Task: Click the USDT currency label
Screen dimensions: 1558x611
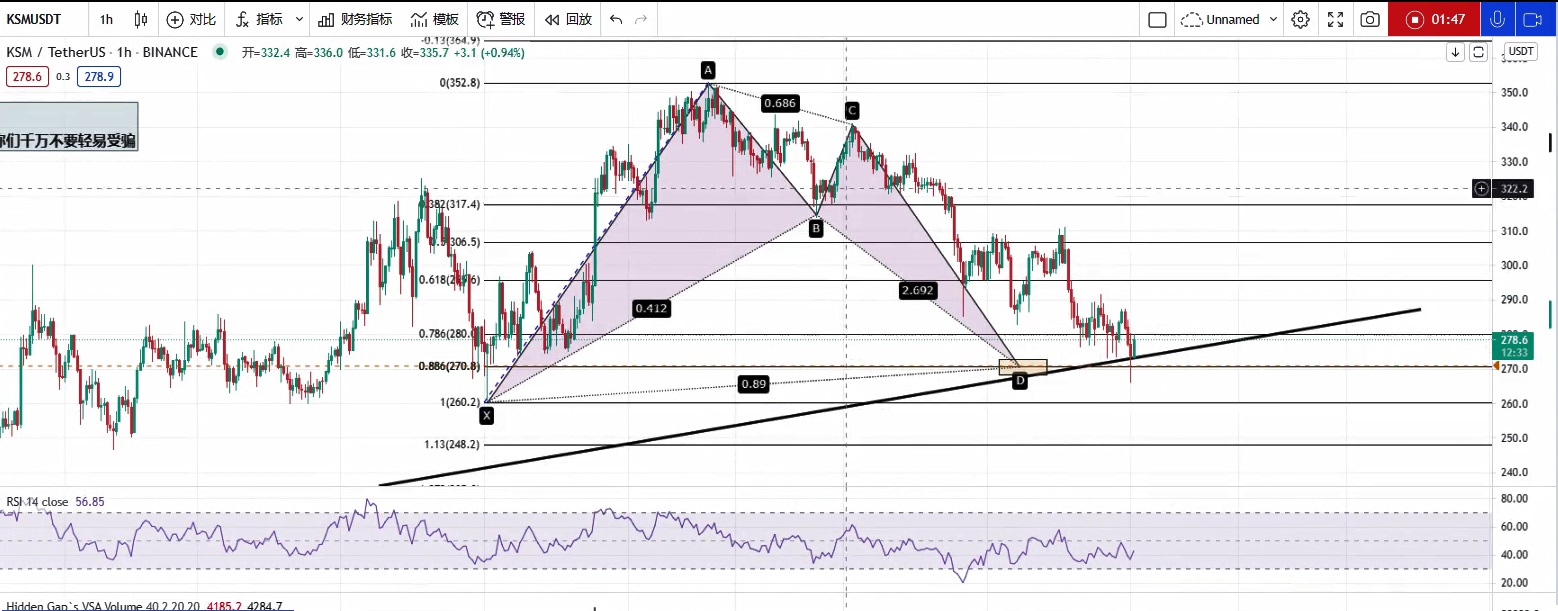Action: [x=1521, y=51]
